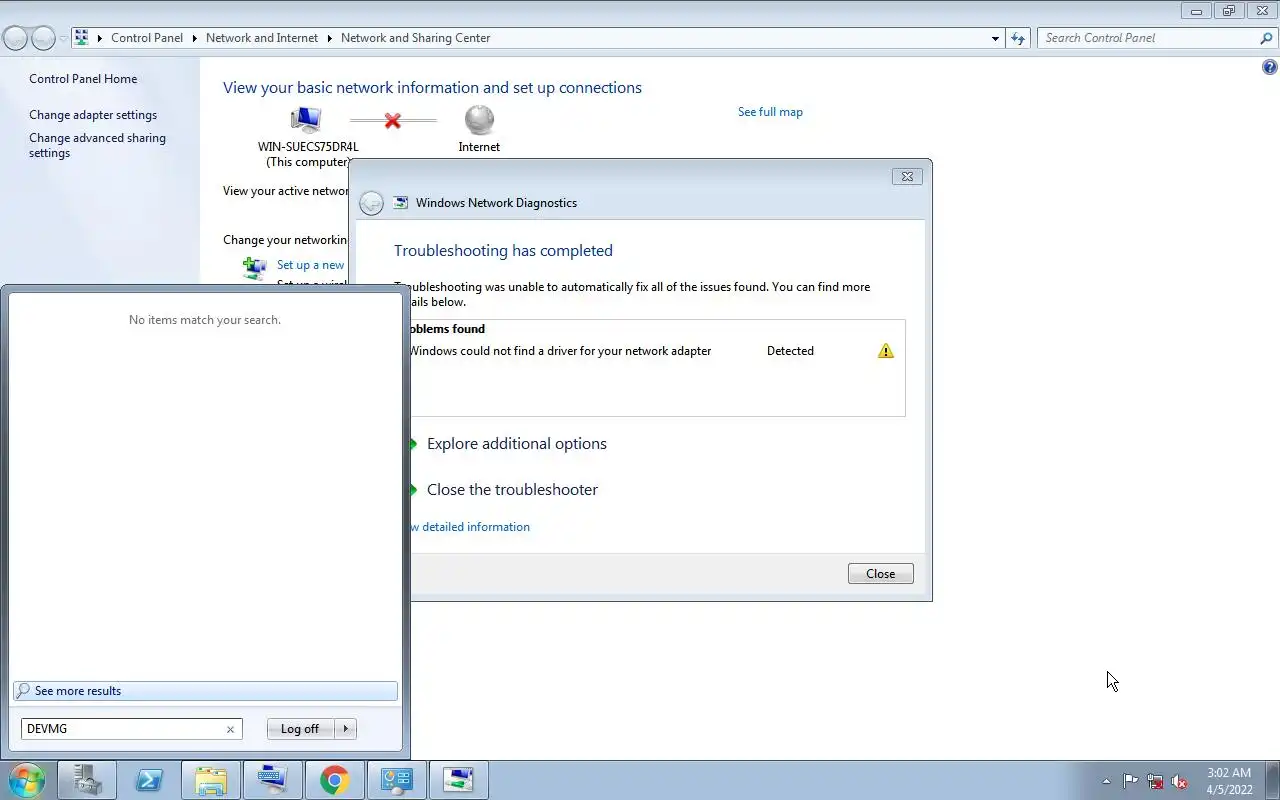The image size is (1280, 800).
Task: Go forward in Control Panel
Action: pyautogui.click(x=43, y=38)
